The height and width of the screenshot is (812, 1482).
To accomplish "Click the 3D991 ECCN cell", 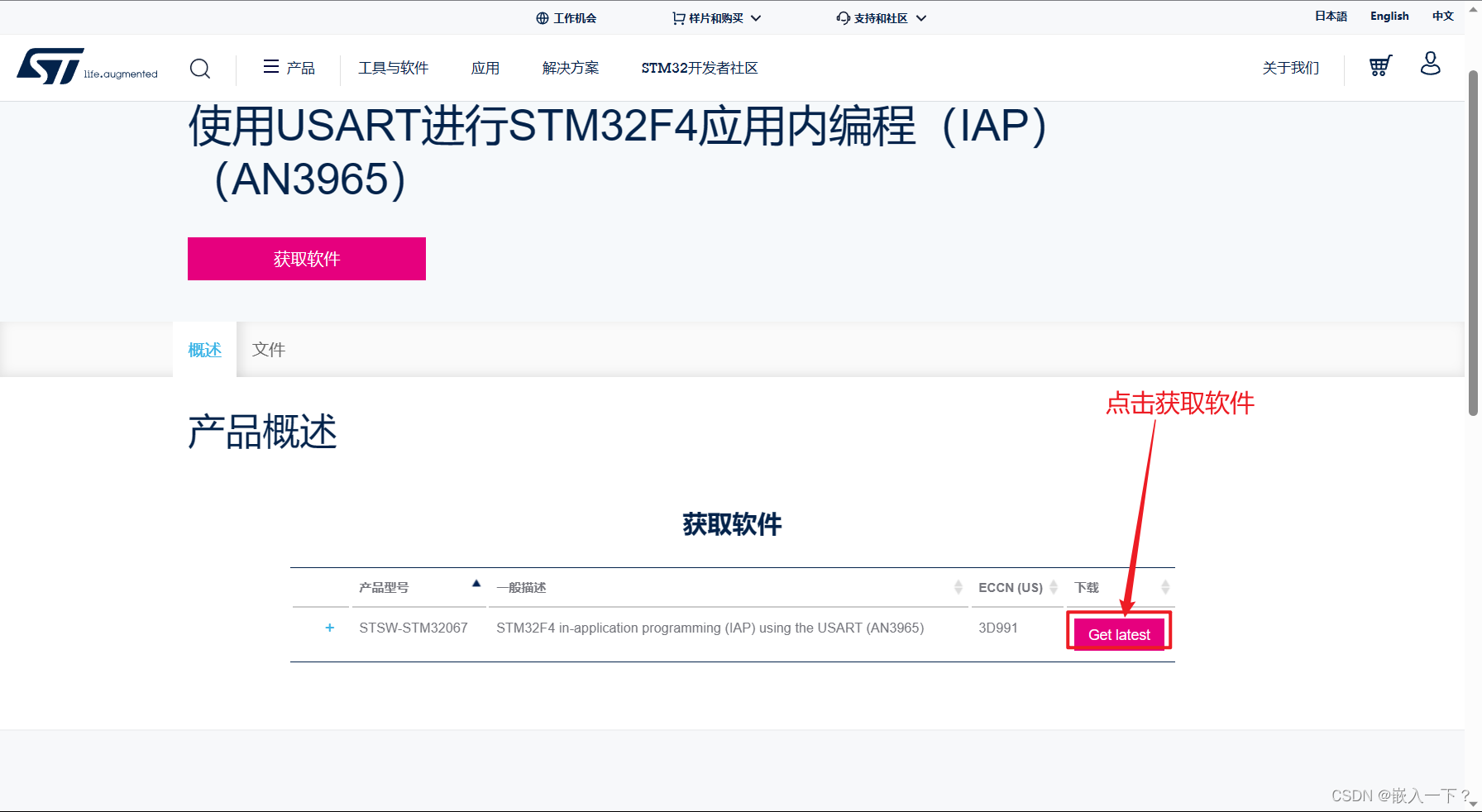I will [998, 628].
